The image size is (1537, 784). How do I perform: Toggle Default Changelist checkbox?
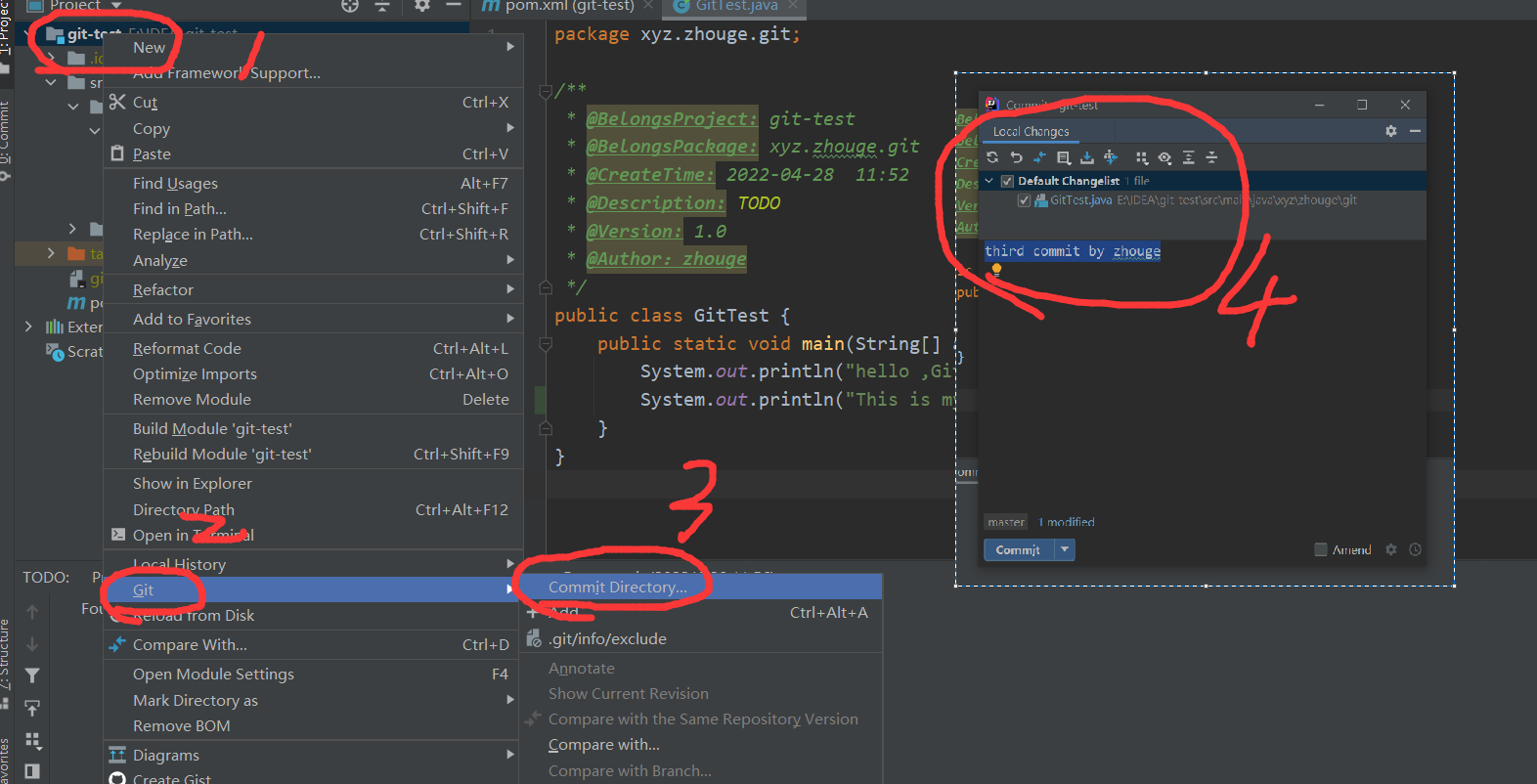tap(1007, 181)
